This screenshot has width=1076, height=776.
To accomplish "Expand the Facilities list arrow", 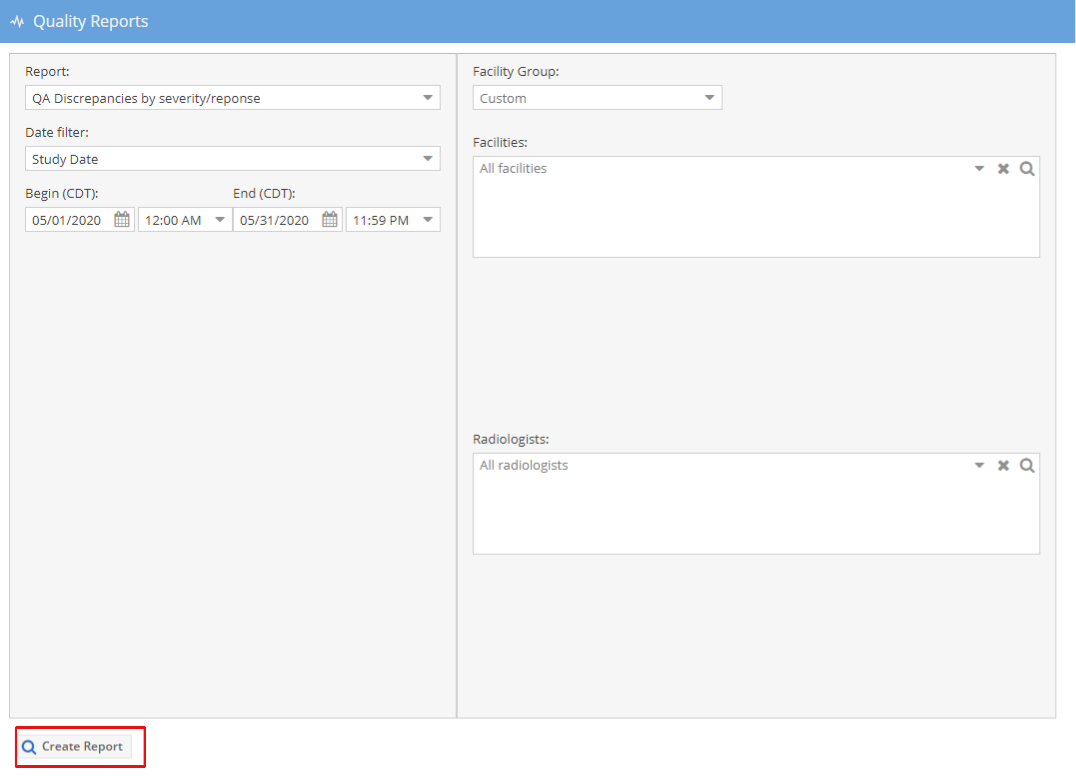I will click(979, 169).
